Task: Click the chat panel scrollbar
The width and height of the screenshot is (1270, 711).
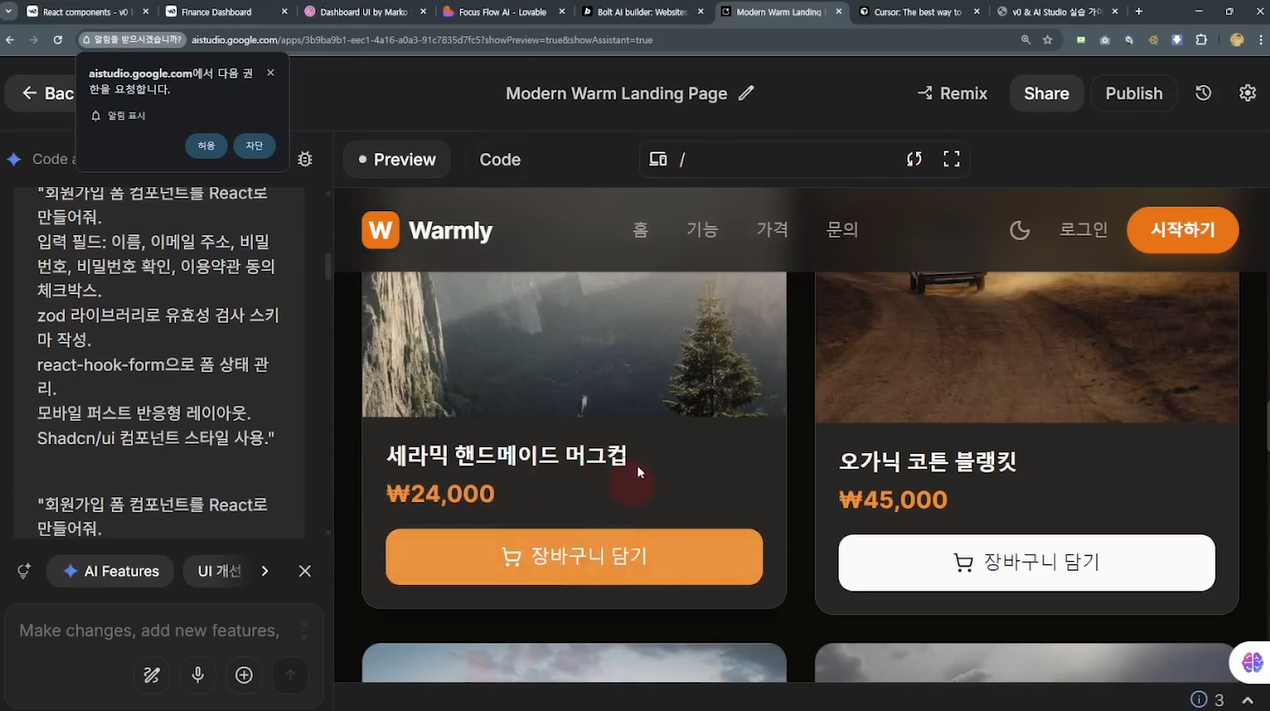Action: click(x=328, y=267)
